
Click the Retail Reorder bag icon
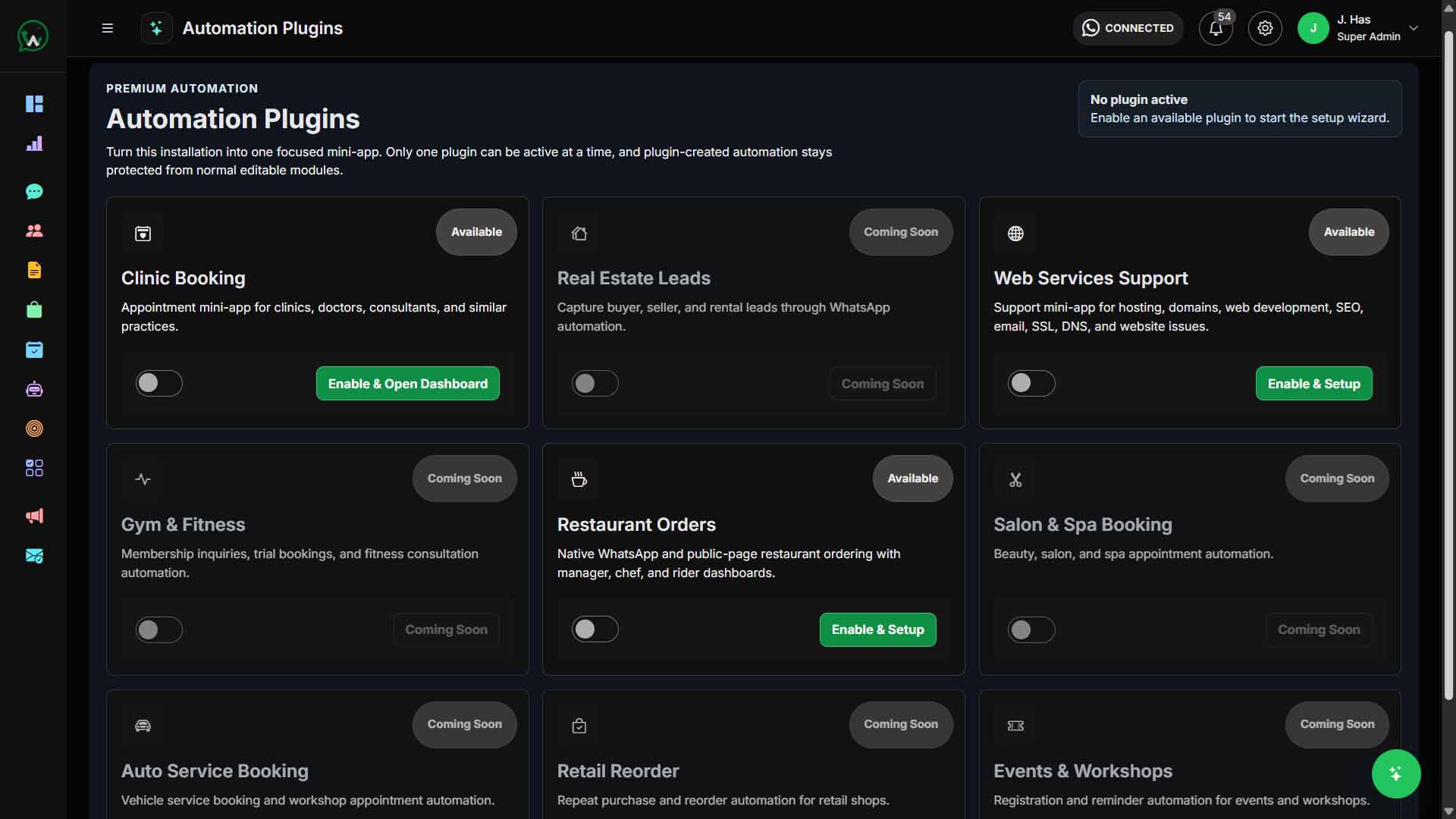(x=579, y=726)
